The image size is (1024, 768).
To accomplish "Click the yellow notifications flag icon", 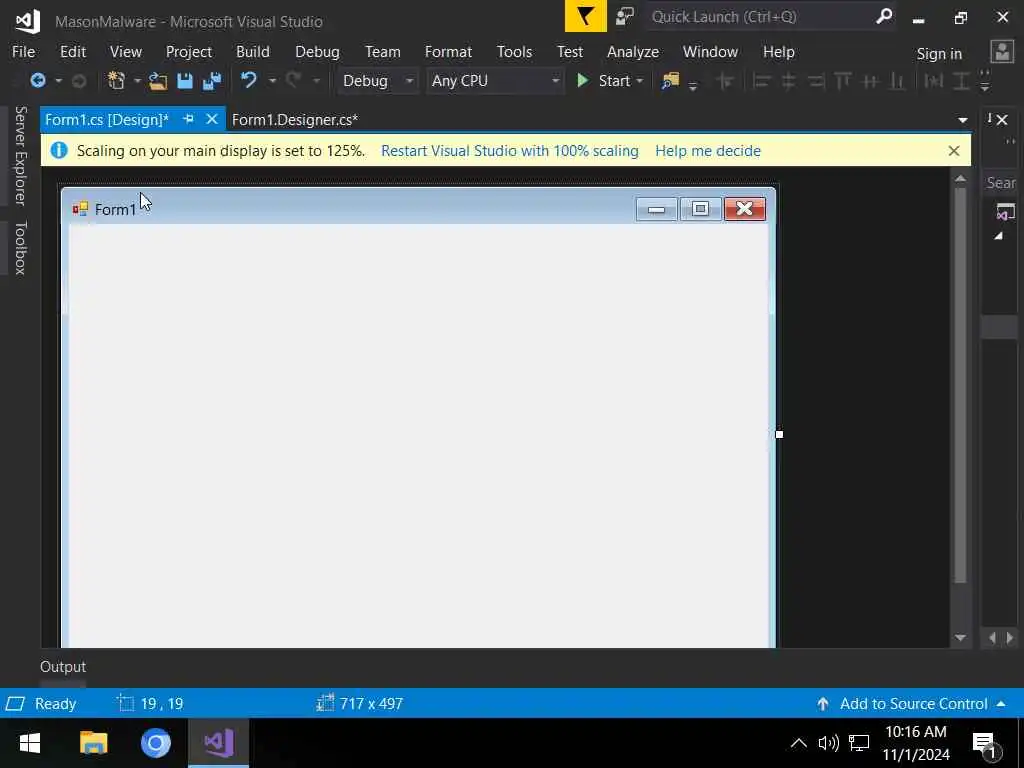I will [585, 16].
